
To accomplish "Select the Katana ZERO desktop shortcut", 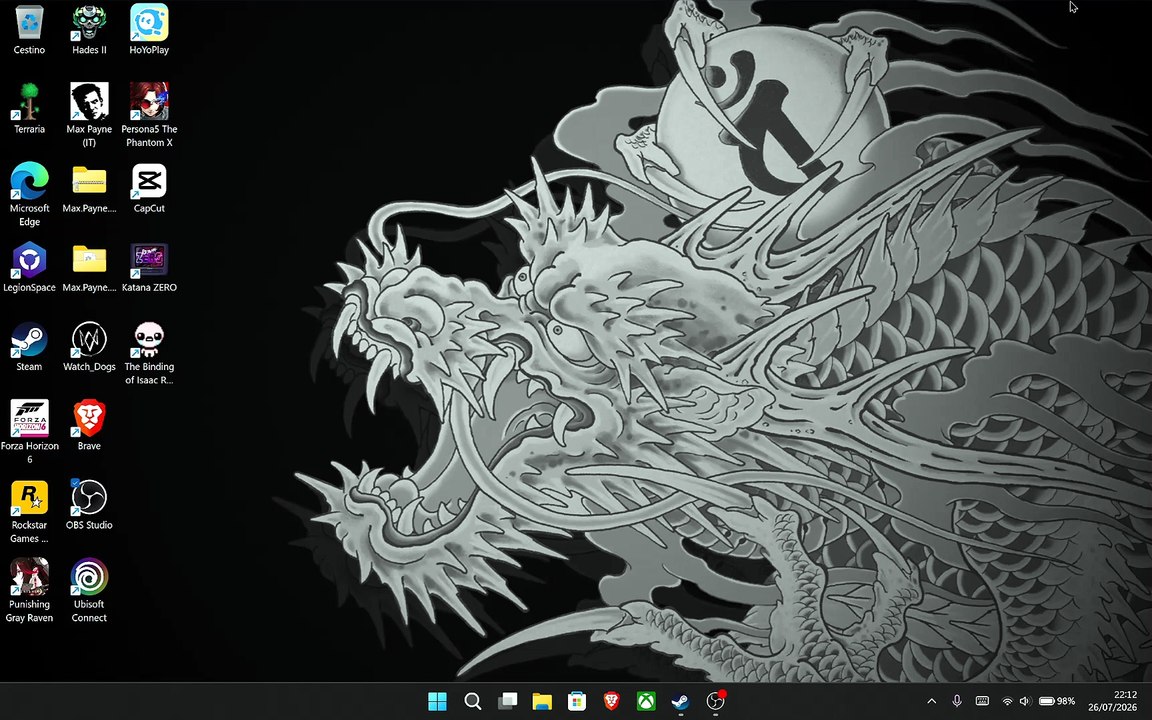I will (149, 267).
